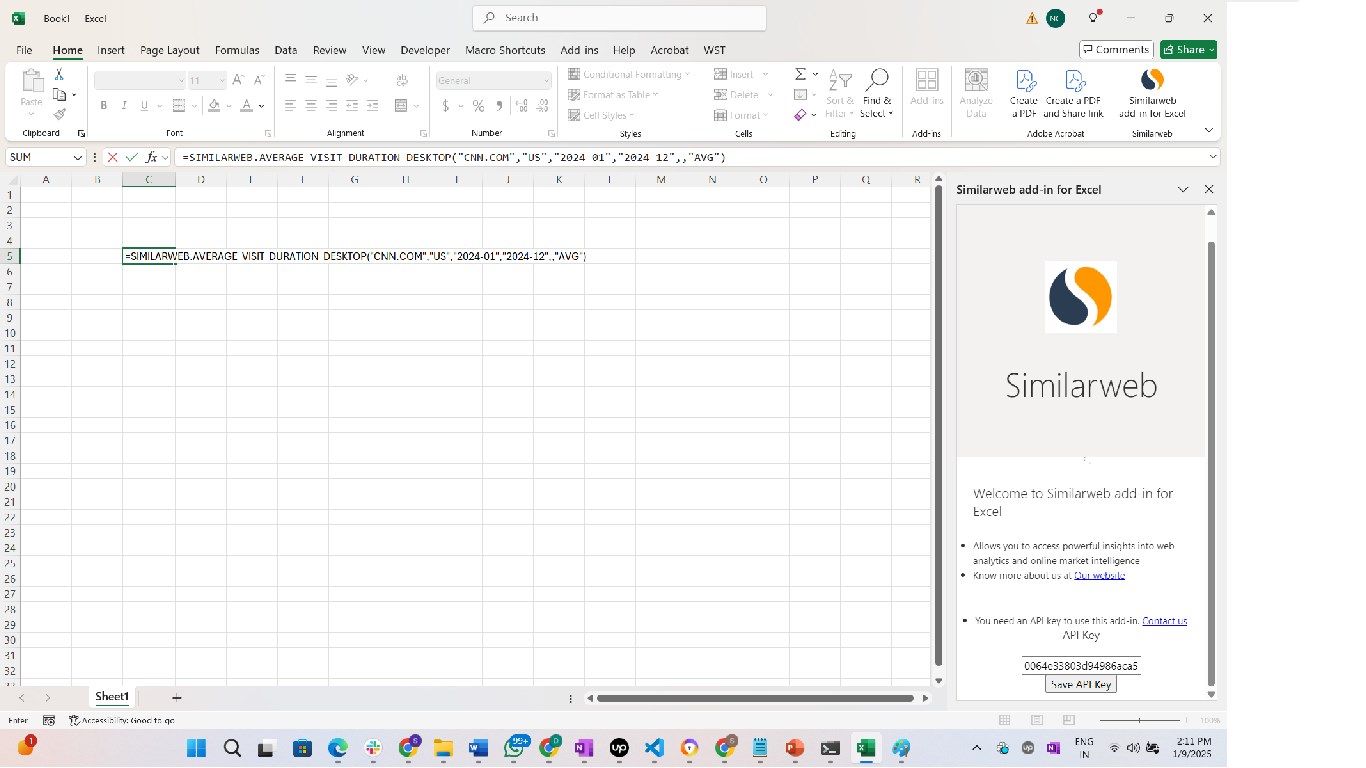Open Visual Studio Code from taskbar
The width and height of the screenshot is (1366, 768).
click(654, 747)
